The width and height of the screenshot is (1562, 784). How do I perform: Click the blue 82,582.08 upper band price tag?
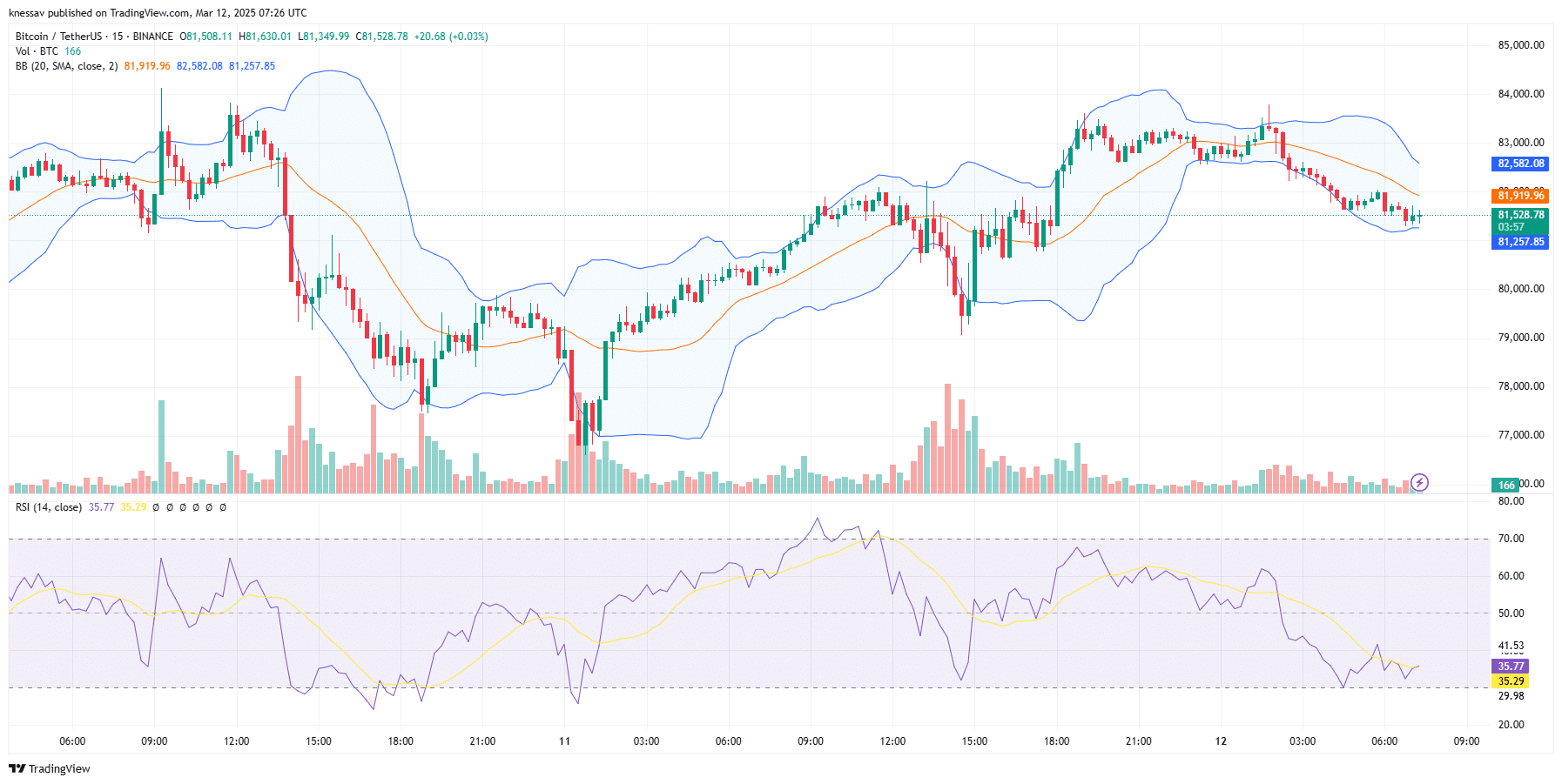[x=1520, y=164]
